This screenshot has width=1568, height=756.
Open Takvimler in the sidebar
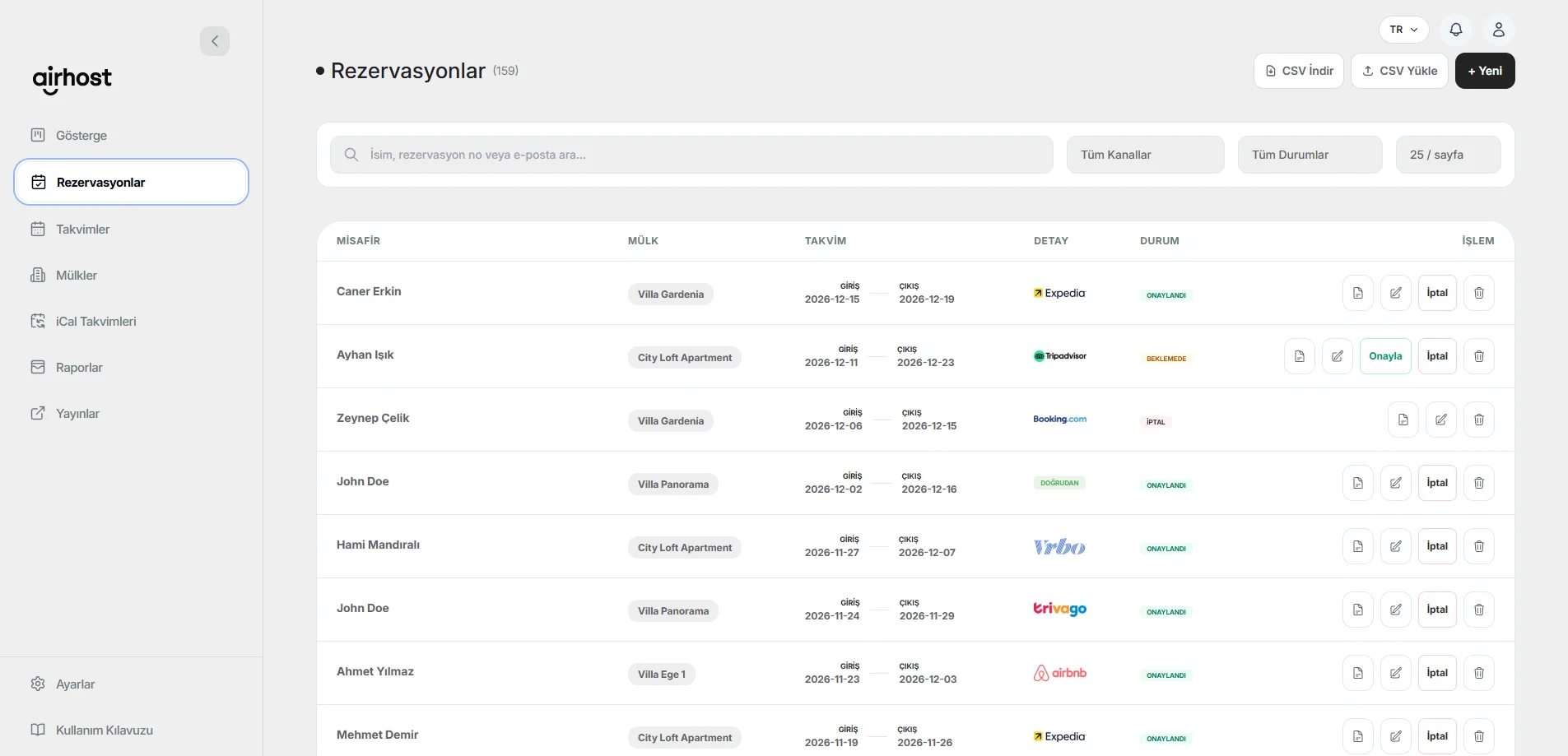[132, 230]
